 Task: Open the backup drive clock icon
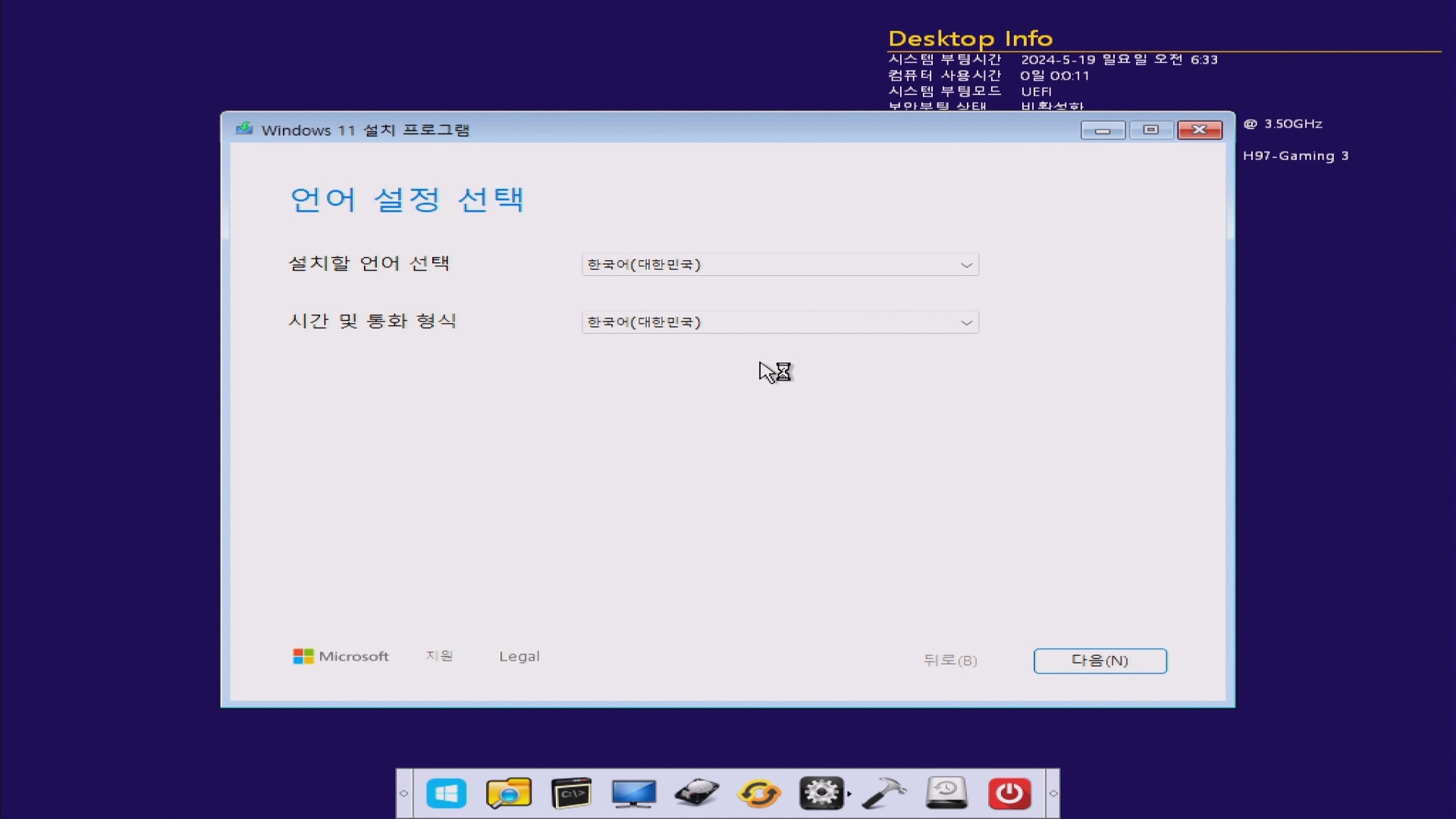(946, 793)
